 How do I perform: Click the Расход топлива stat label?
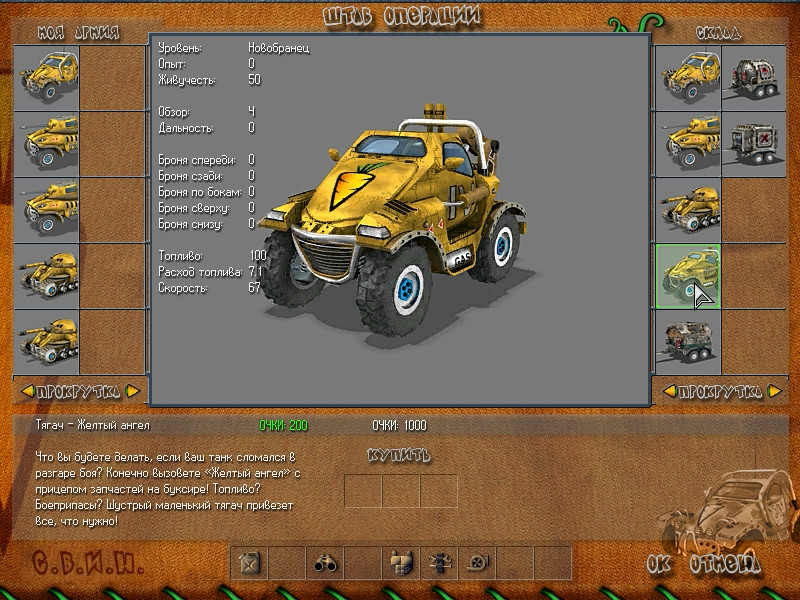point(200,272)
